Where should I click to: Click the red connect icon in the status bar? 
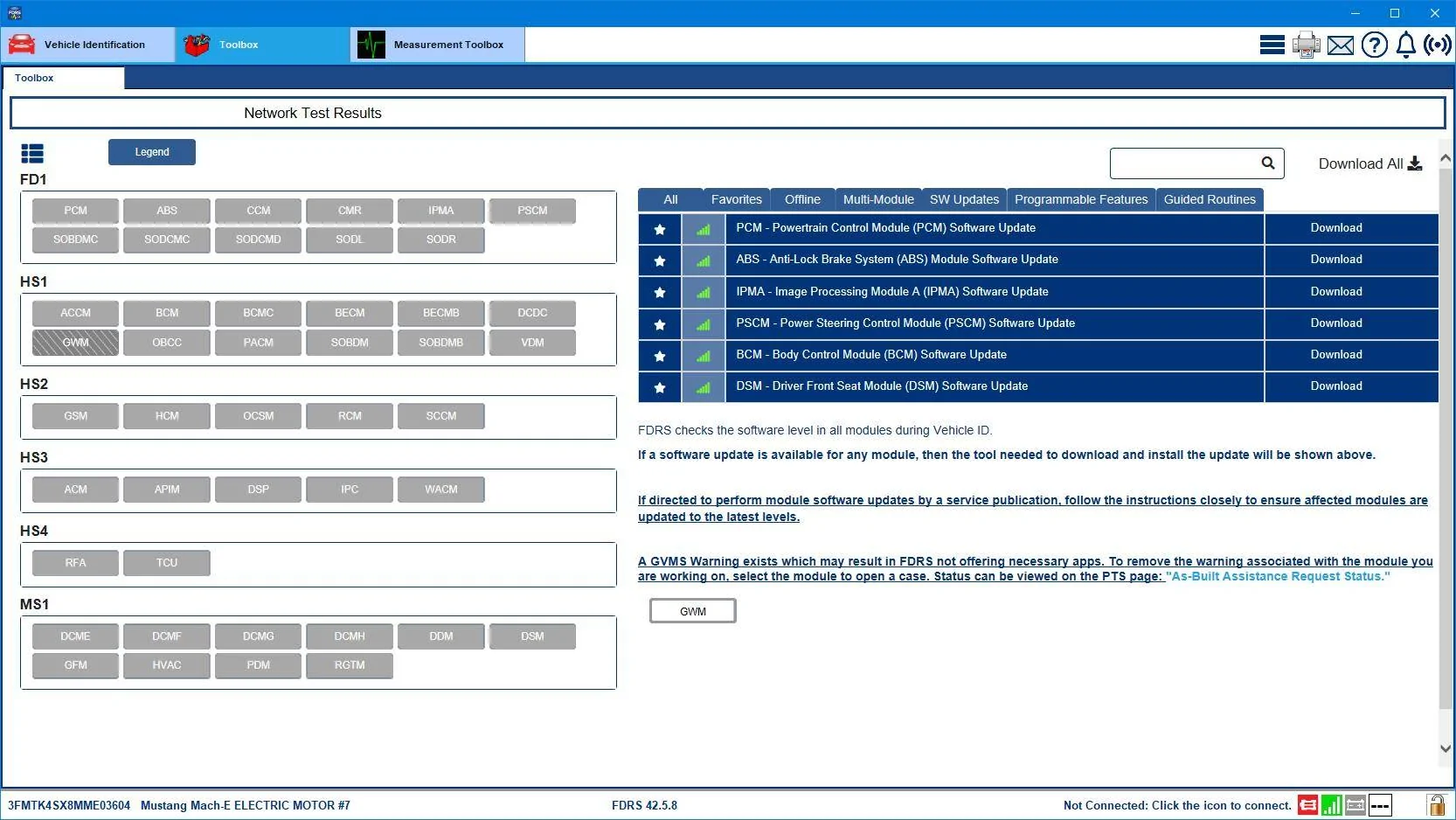[1308, 805]
